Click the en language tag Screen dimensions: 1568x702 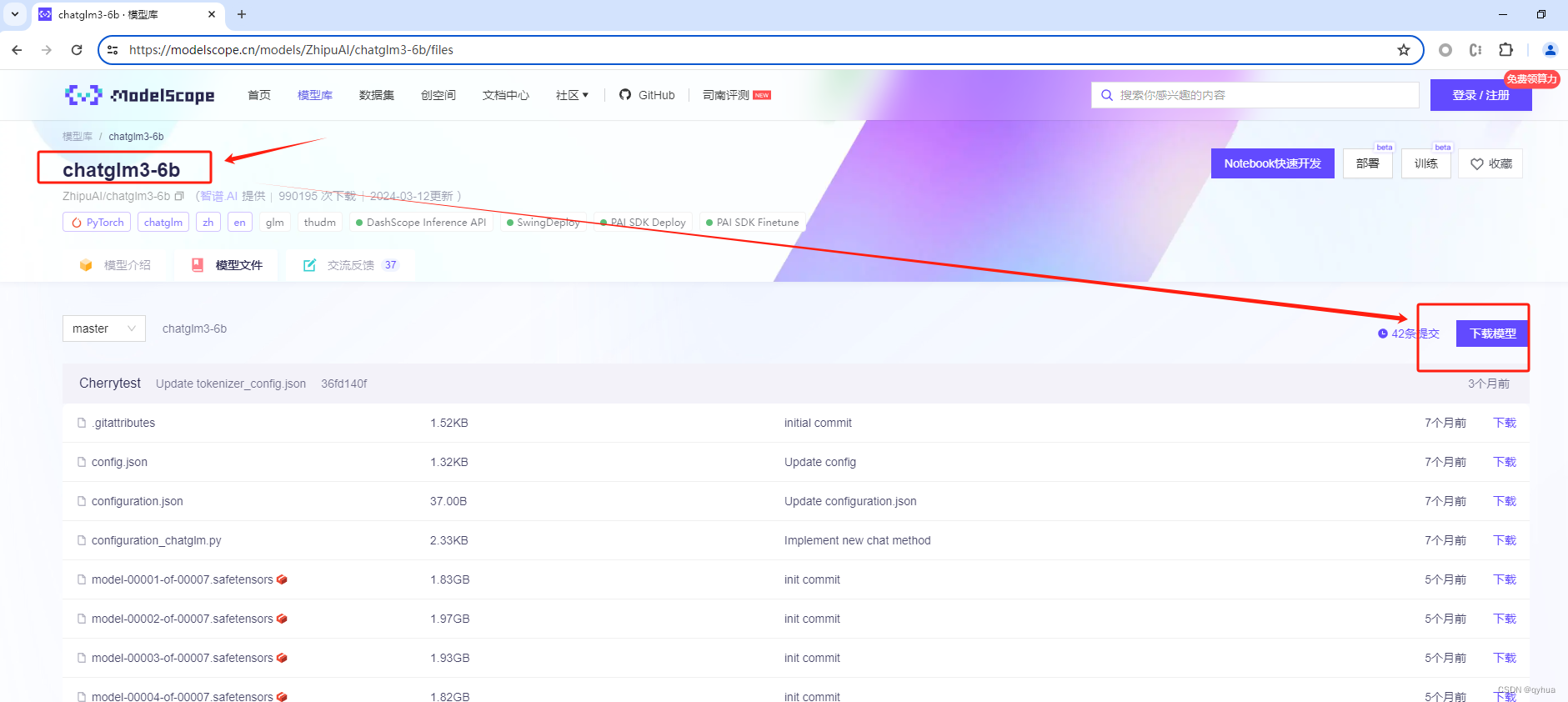(x=240, y=223)
